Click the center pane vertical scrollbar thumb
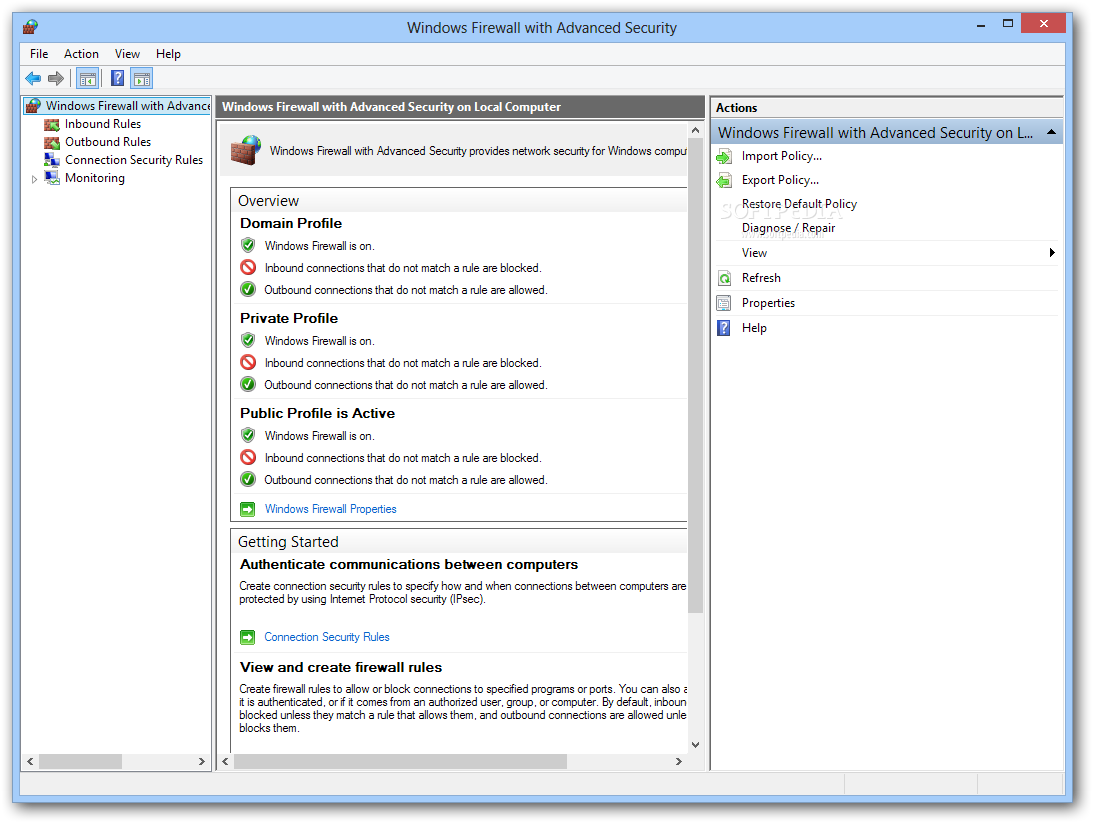Screen dimensions: 1093x823 click(x=695, y=376)
